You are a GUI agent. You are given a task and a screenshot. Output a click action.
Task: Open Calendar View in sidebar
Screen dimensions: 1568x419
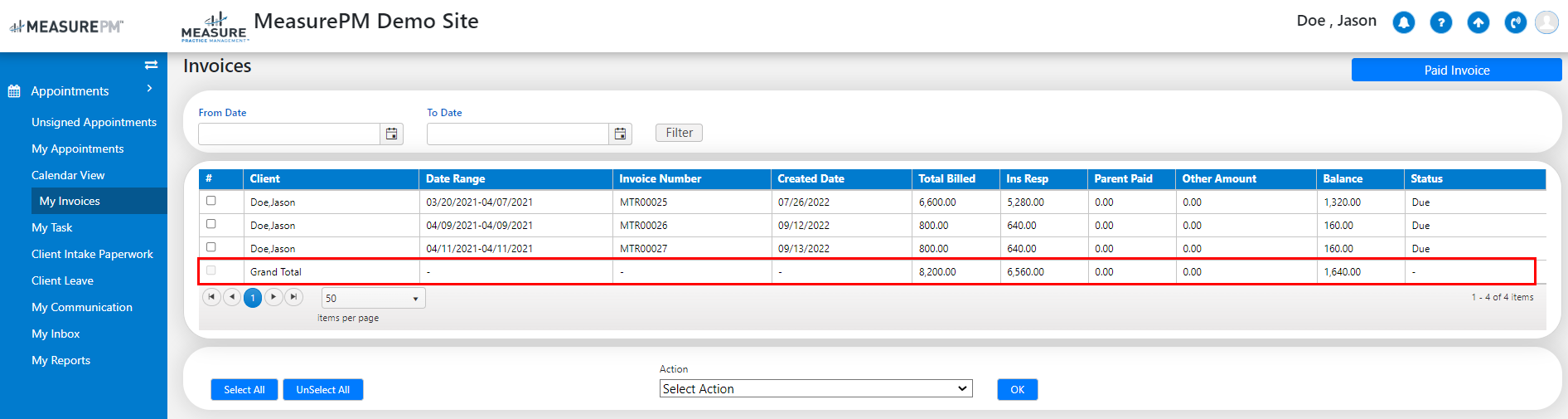coord(68,175)
